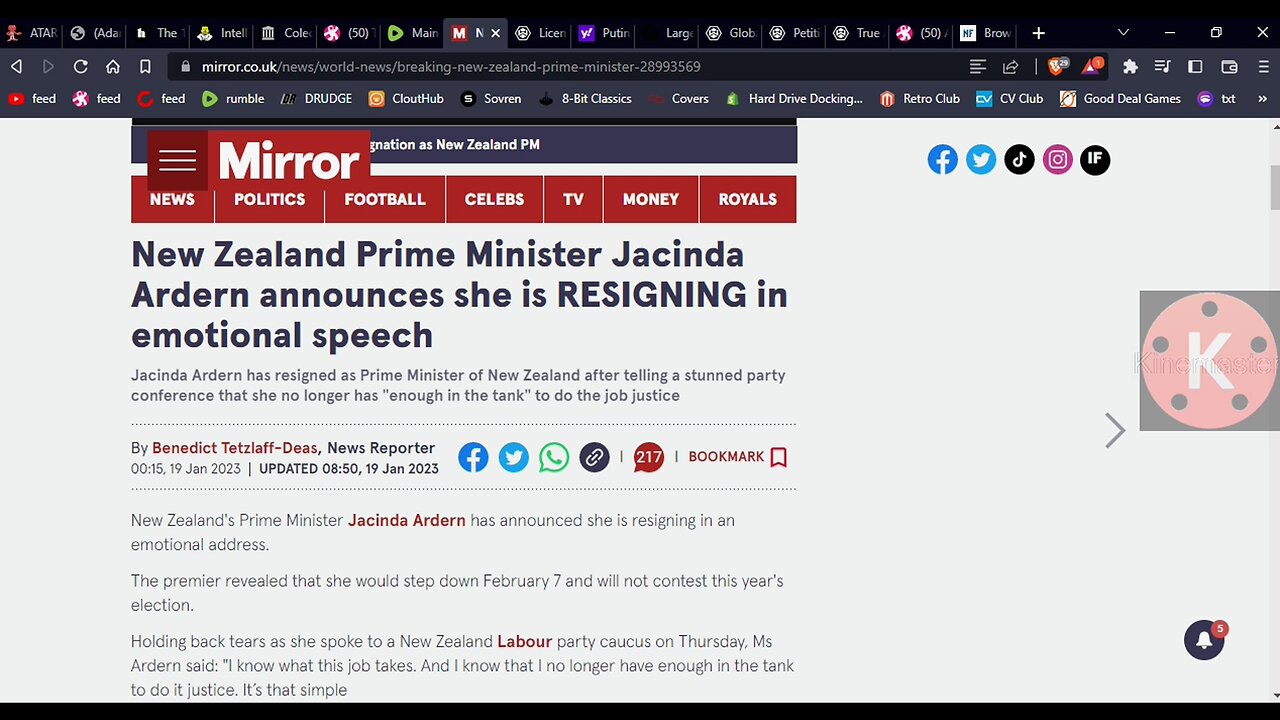This screenshot has width=1280, height=720.
Task: Switch to the Intell tab
Action: coord(223,33)
